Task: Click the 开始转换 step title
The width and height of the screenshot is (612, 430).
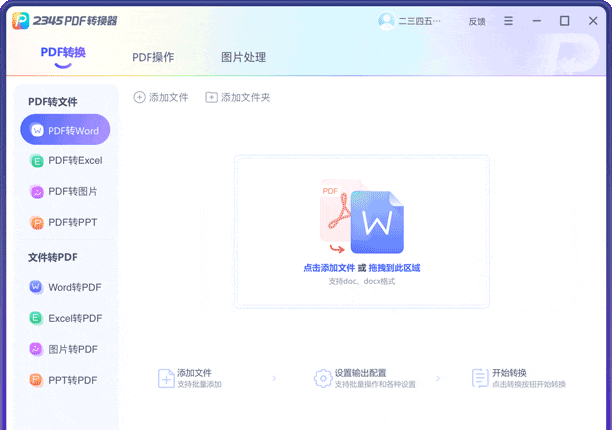Action: (509, 373)
